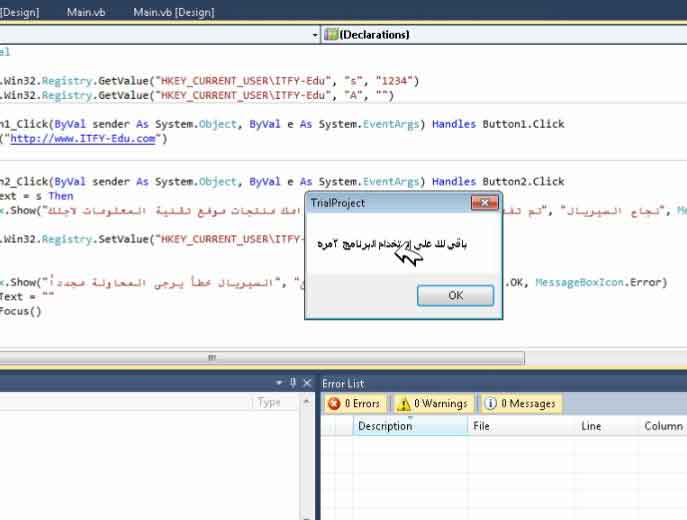The width and height of the screenshot is (687, 520).
Task: Click the red error icon in Error List
Action: pos(334,404)
